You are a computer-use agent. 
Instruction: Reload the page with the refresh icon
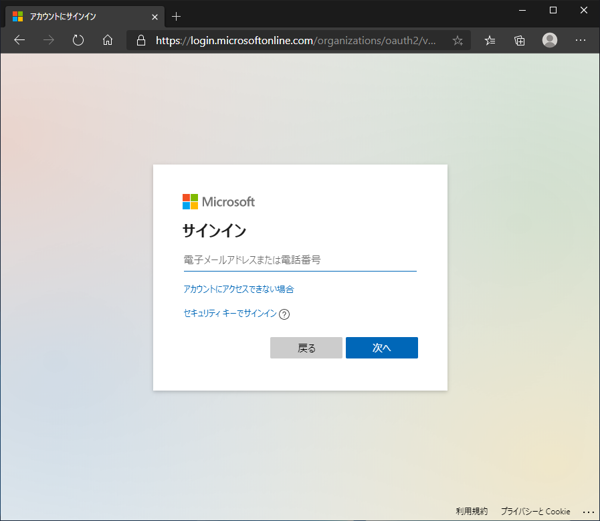78,40
